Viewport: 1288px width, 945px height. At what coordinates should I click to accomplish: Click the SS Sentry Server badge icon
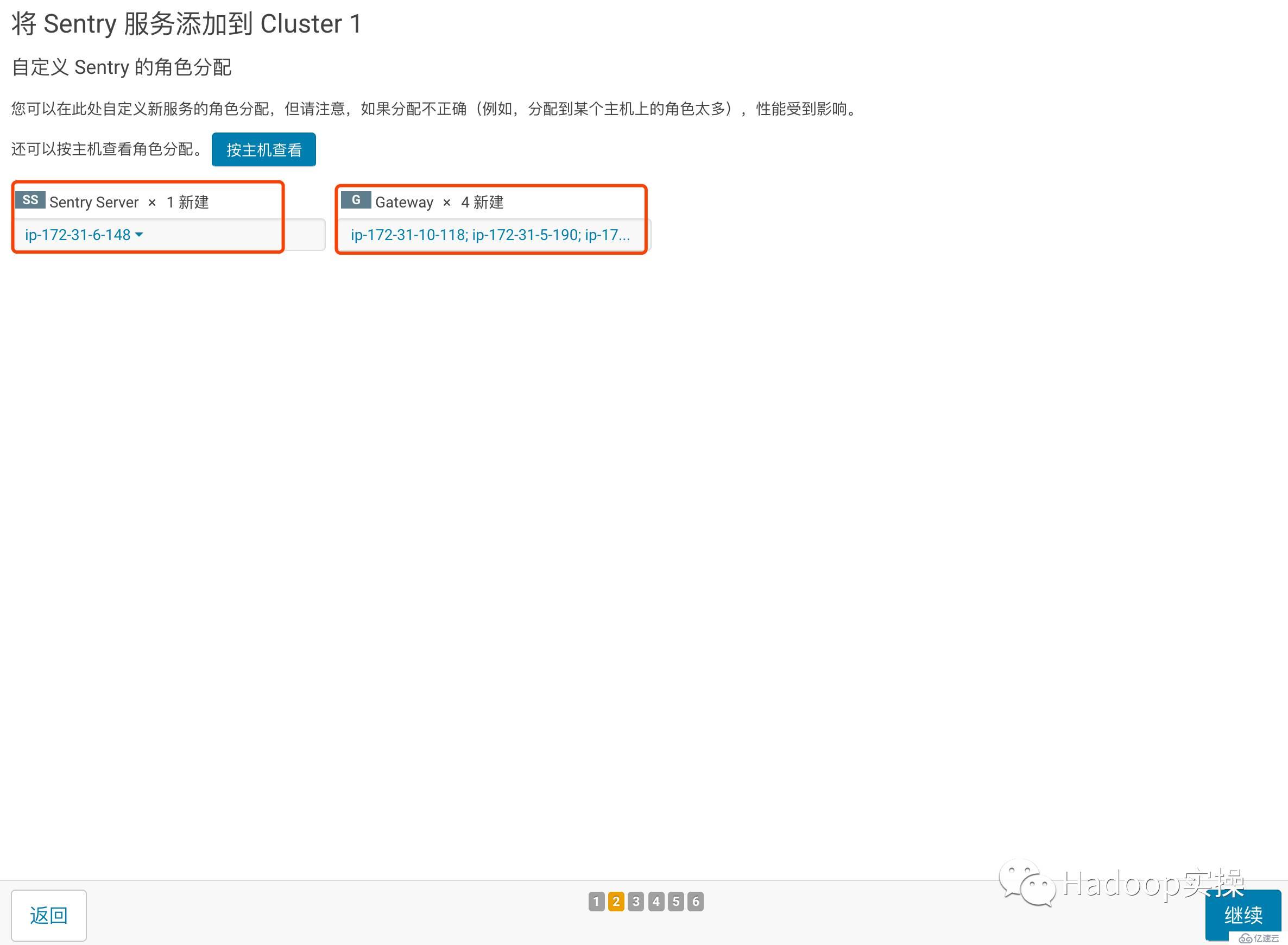(30, 200)
